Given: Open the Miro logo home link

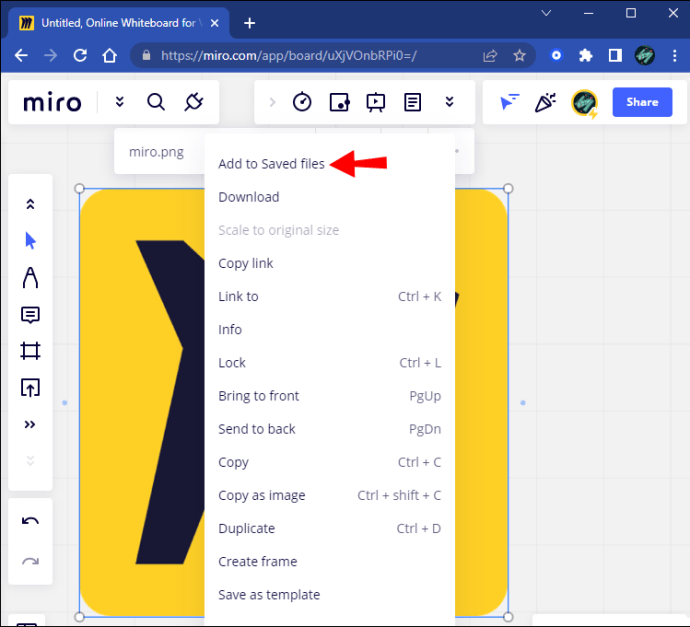Looking at the screenshot, I should 52,103.
